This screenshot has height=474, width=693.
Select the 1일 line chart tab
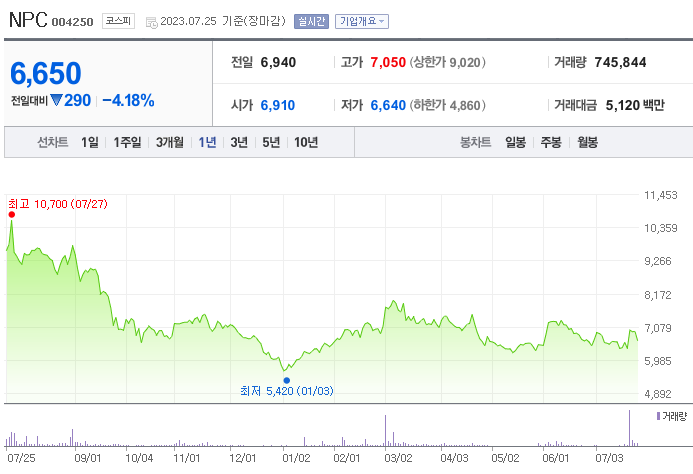click(90, 142)
